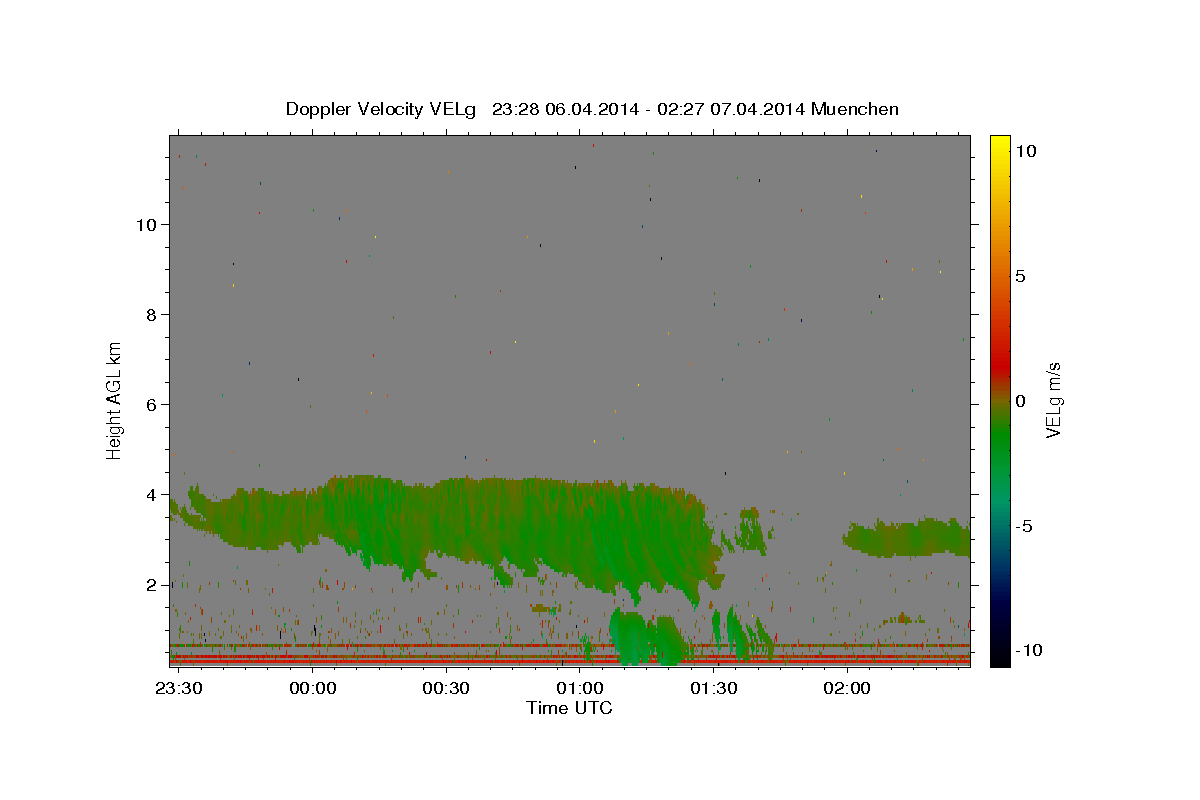Click the '00:00' time tick label

tap(311, 690)
